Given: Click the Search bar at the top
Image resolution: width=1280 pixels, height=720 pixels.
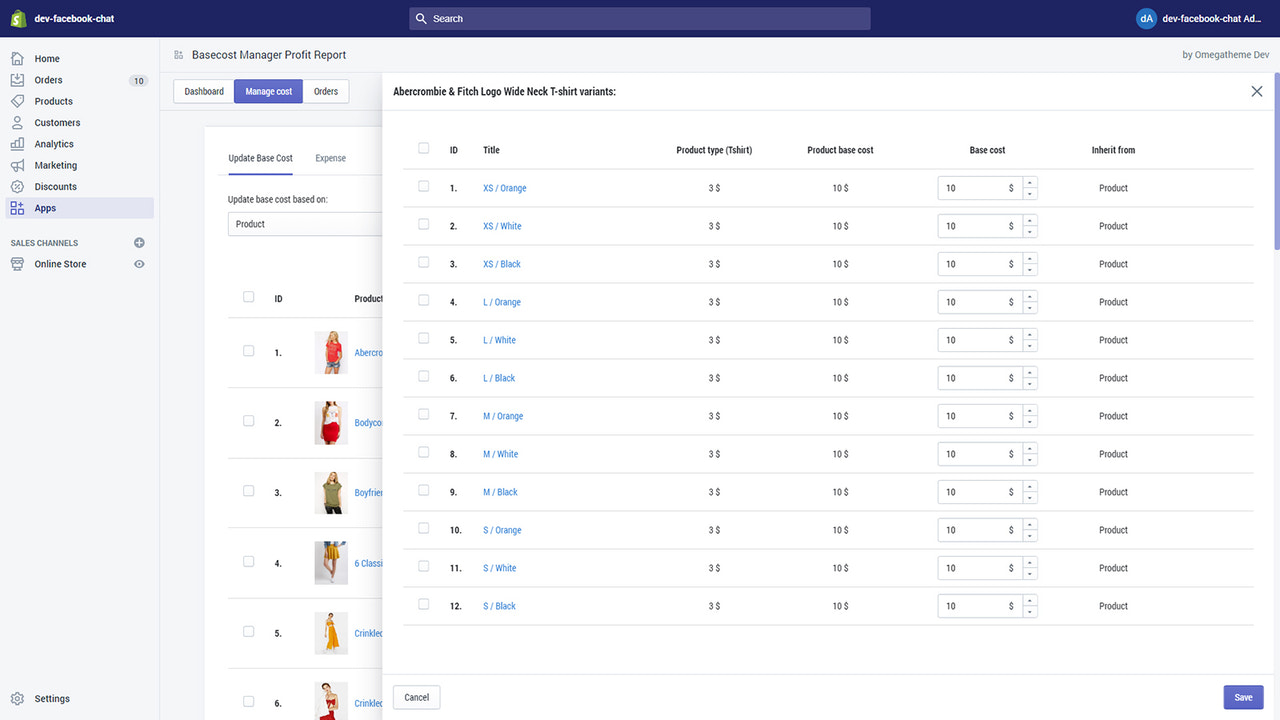Looking at the screenshot, I should pyautogui.click(x=640, y=18).
